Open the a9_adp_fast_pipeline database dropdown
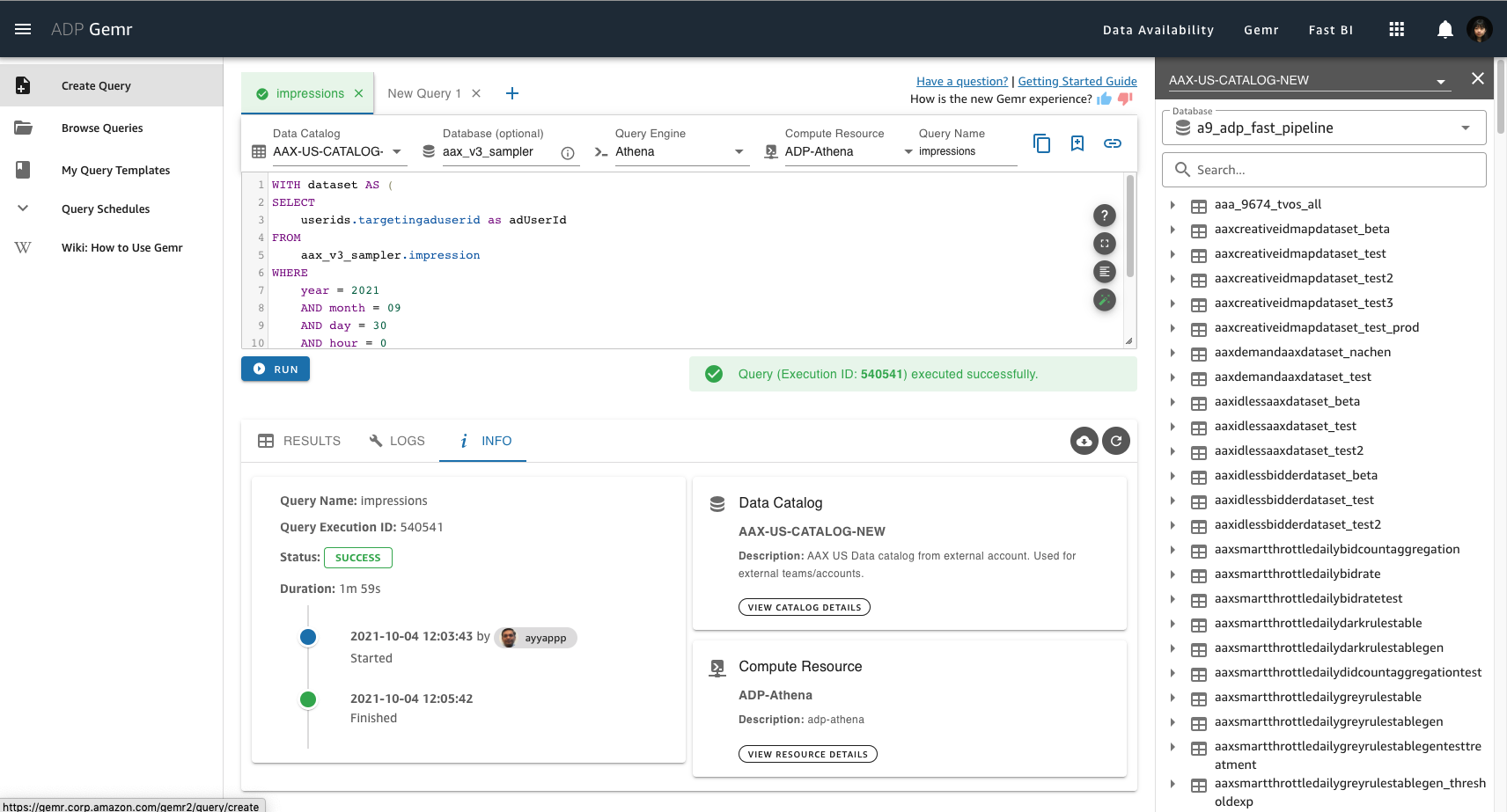1507x812 pixels. click(1465, 128)
